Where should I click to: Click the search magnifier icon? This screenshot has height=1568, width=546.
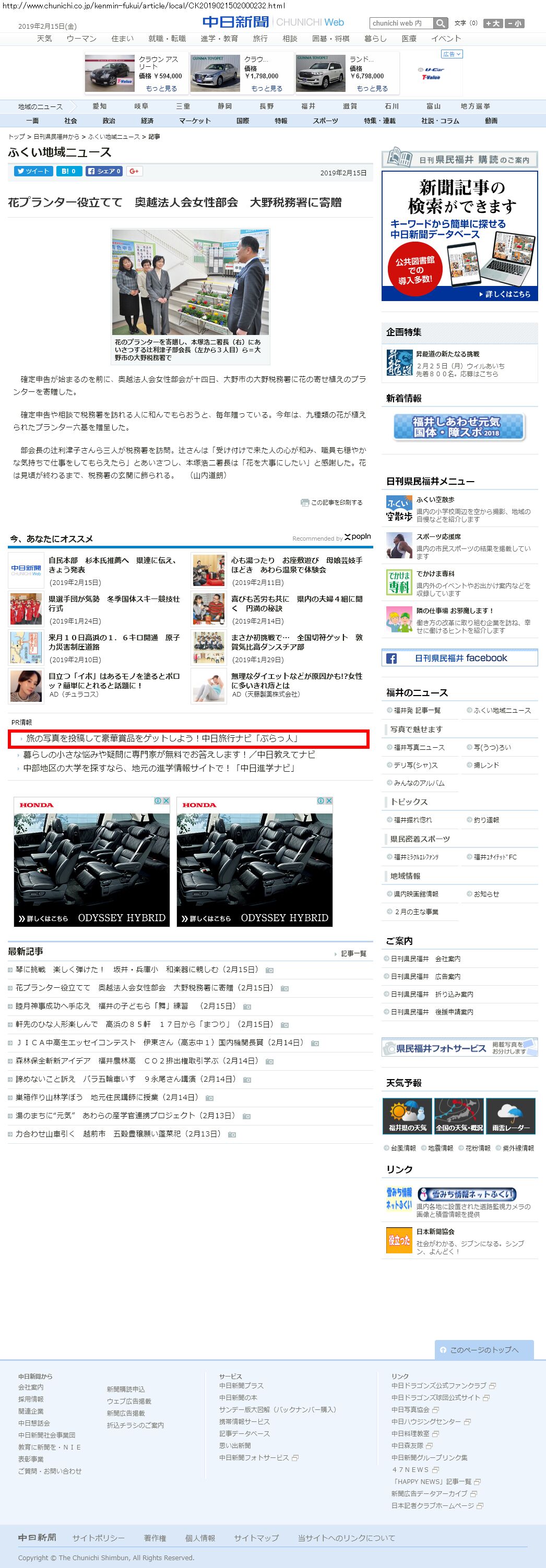(441, 23)
